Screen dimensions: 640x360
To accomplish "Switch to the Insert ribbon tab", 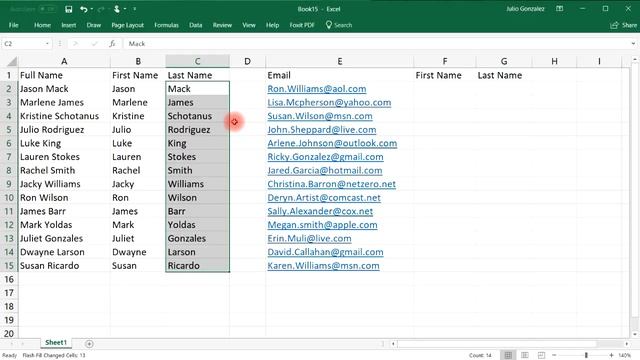I will [x=69, y=25].
